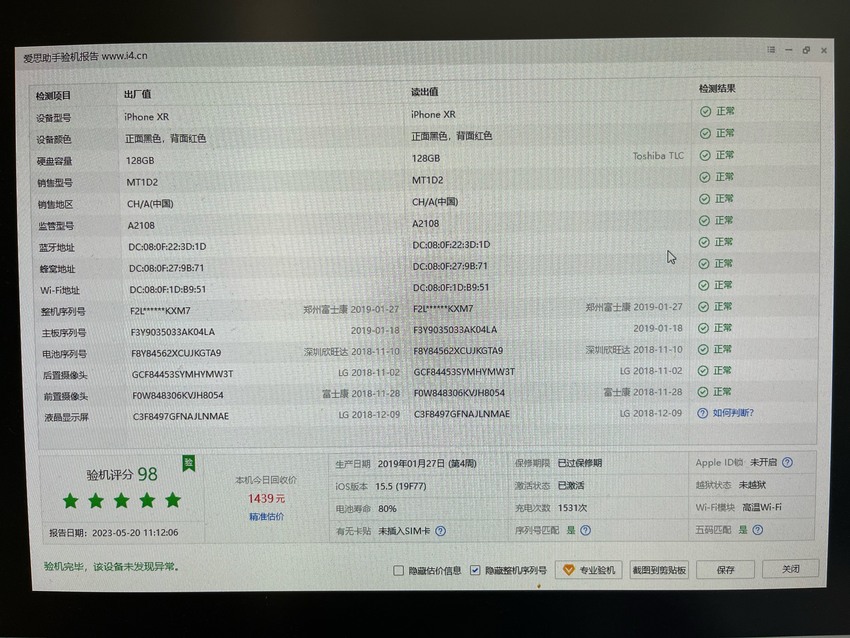Select the Toshiba TLC label
This screenshot has height=638, width=850.
click(x=658, y=156)
